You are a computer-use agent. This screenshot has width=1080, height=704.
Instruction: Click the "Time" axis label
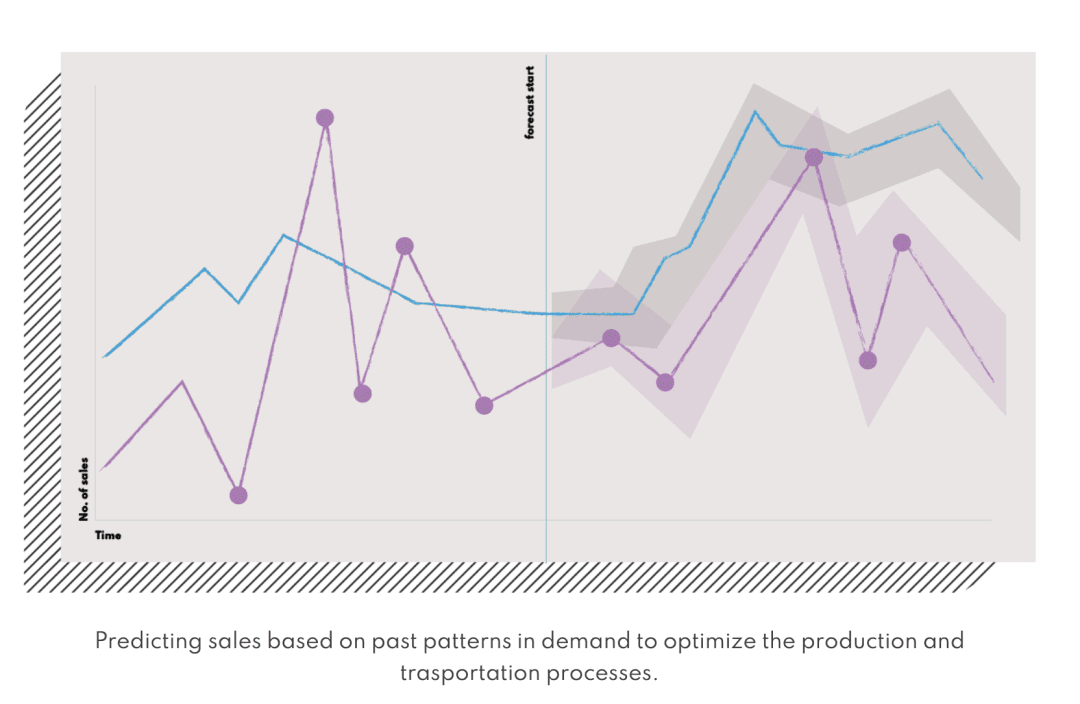pyautogui.click(x=108, y=536)
